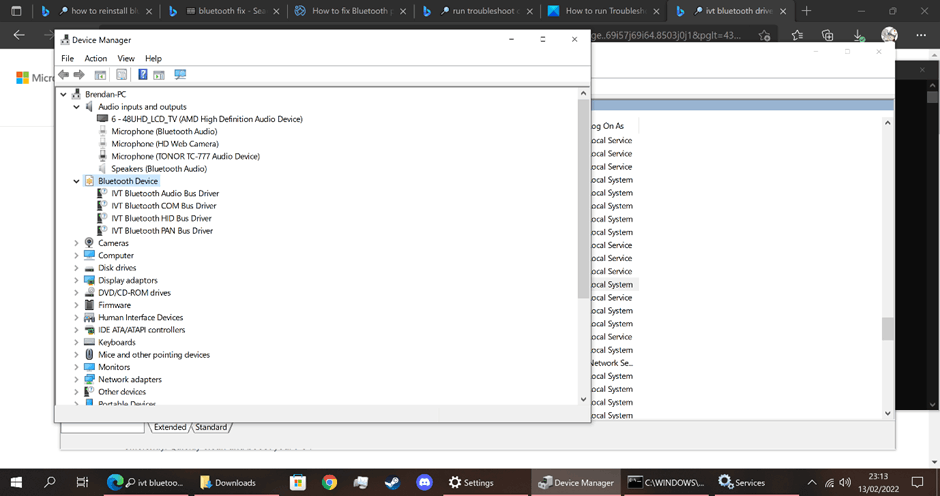Click the Scan for hardware changes monitor icon
The width and height of the screenshot is (940, 496).
click(180, 74)
